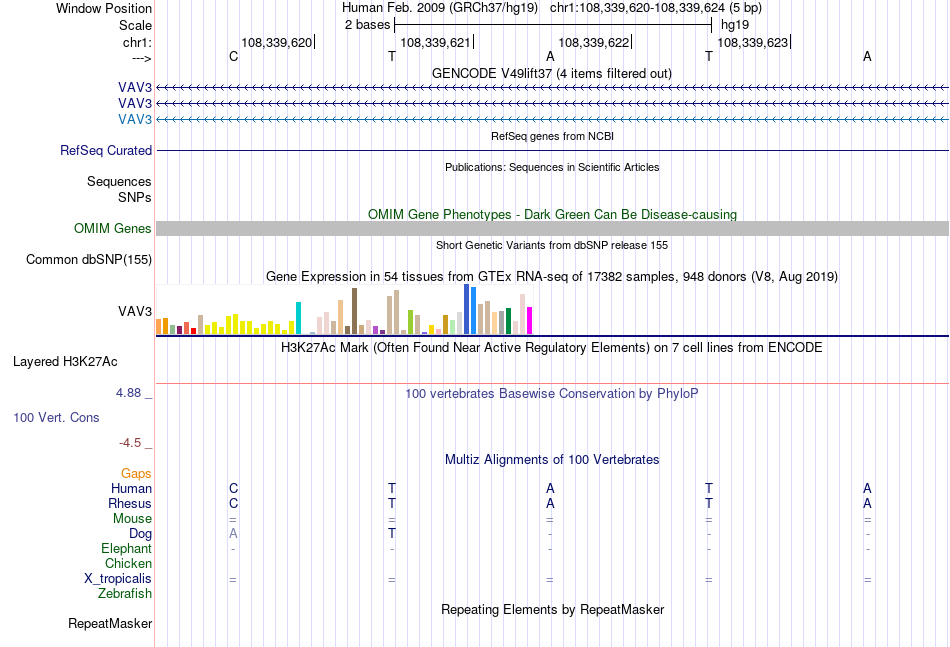Click base 'C' in the Rhesus alignment row
Viewport: 950px width, 647px height.
tap(233, 503)
